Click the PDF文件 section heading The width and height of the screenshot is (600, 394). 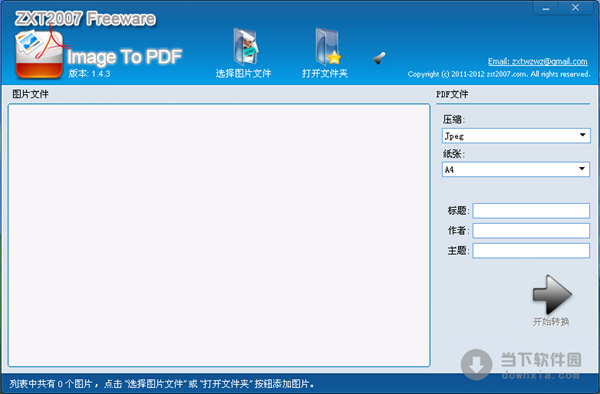click(452, 94)
